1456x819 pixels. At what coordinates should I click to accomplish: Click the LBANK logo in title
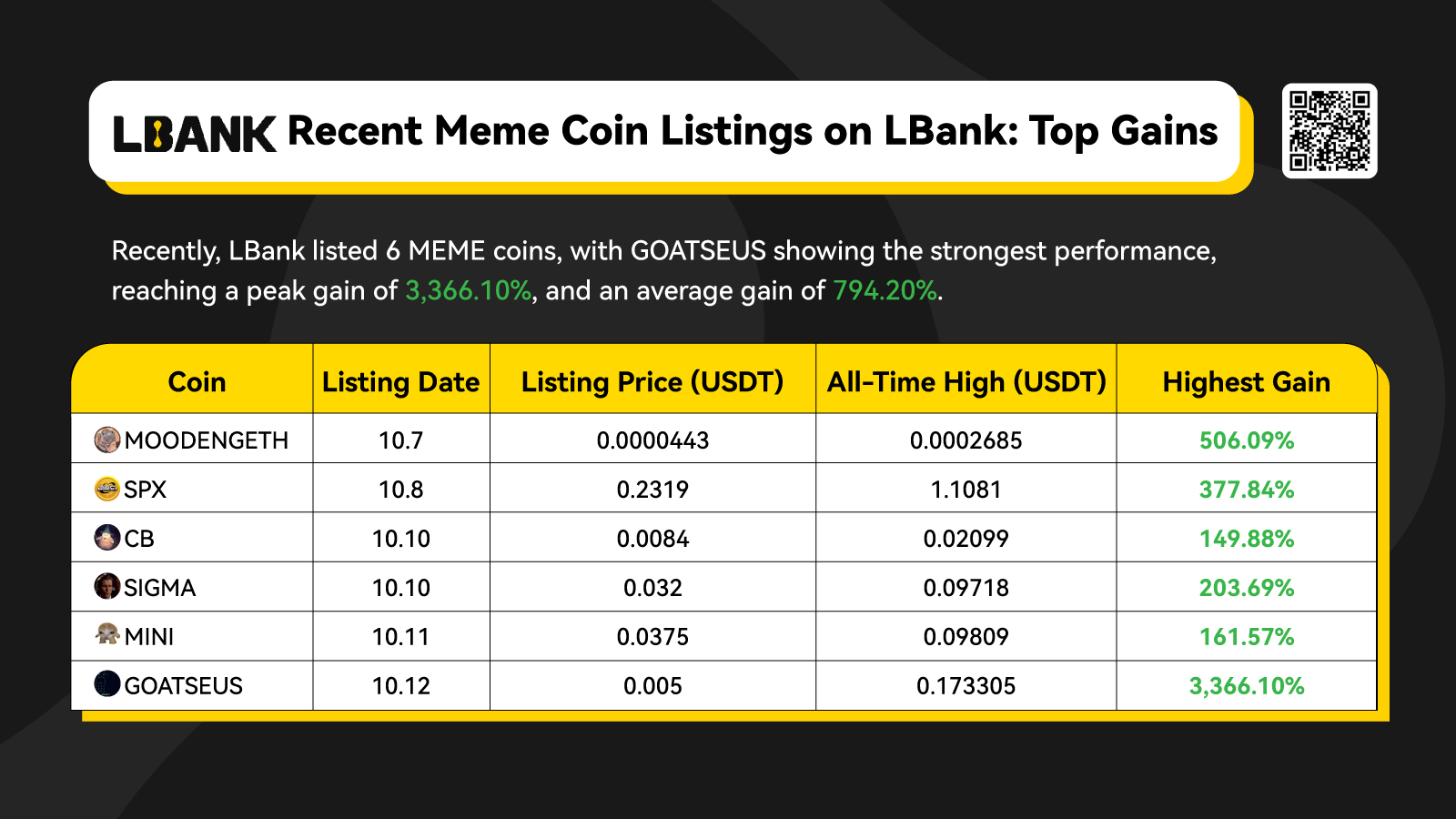194,134
